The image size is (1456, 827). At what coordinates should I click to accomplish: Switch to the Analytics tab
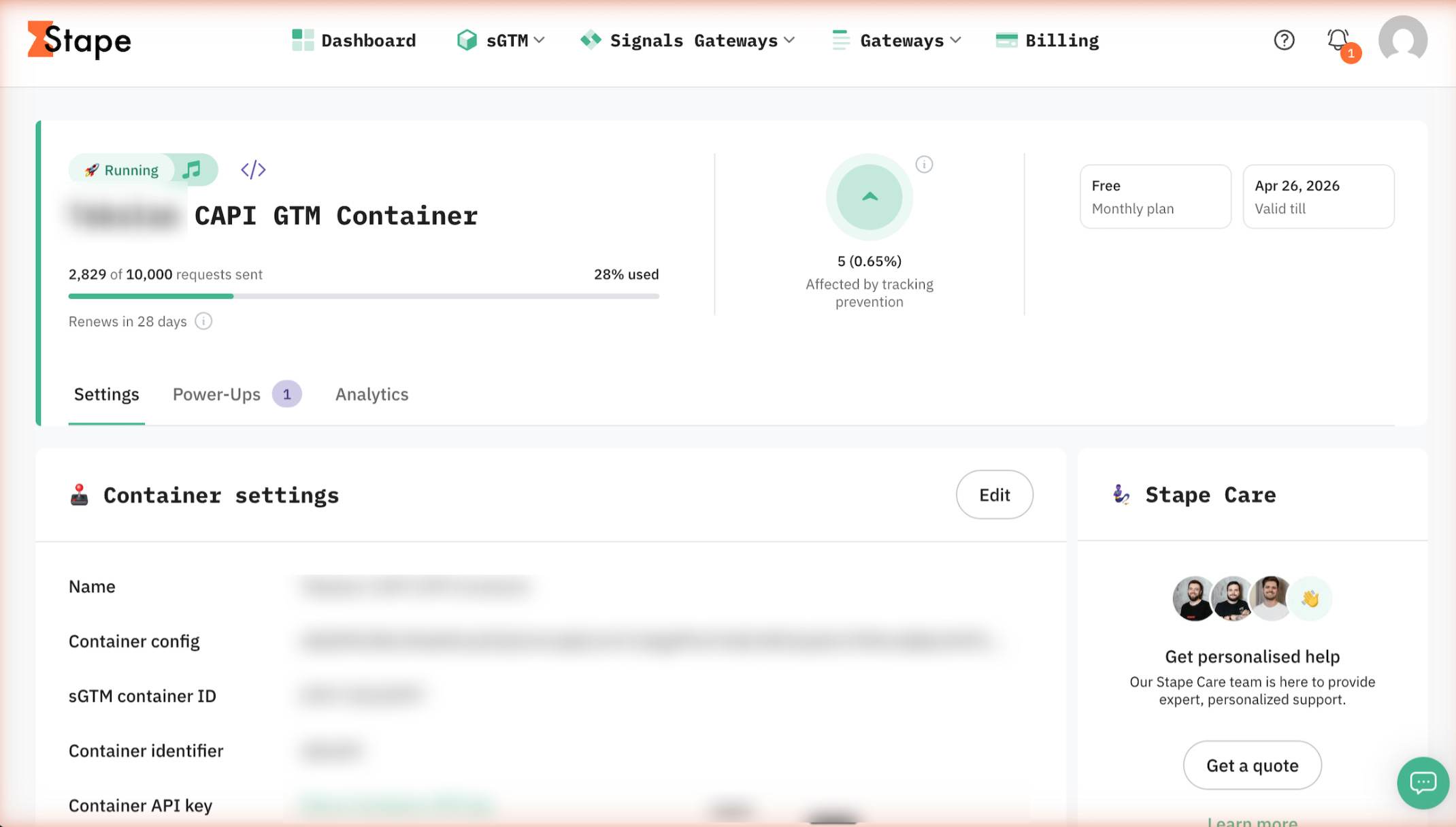pos(371,394)
